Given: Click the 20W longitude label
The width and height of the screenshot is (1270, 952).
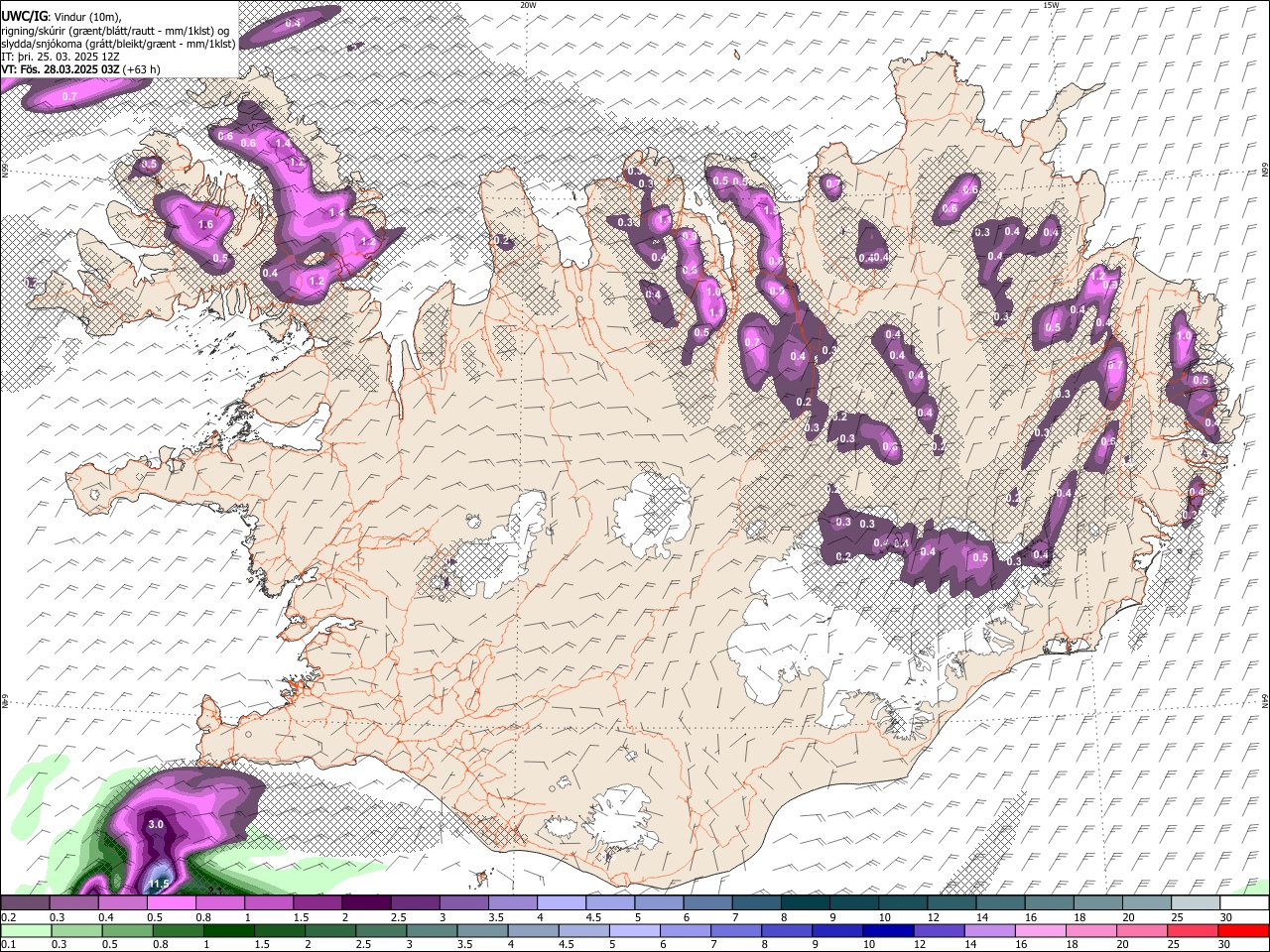Looking at the screenshot, I should click(528, 5).
